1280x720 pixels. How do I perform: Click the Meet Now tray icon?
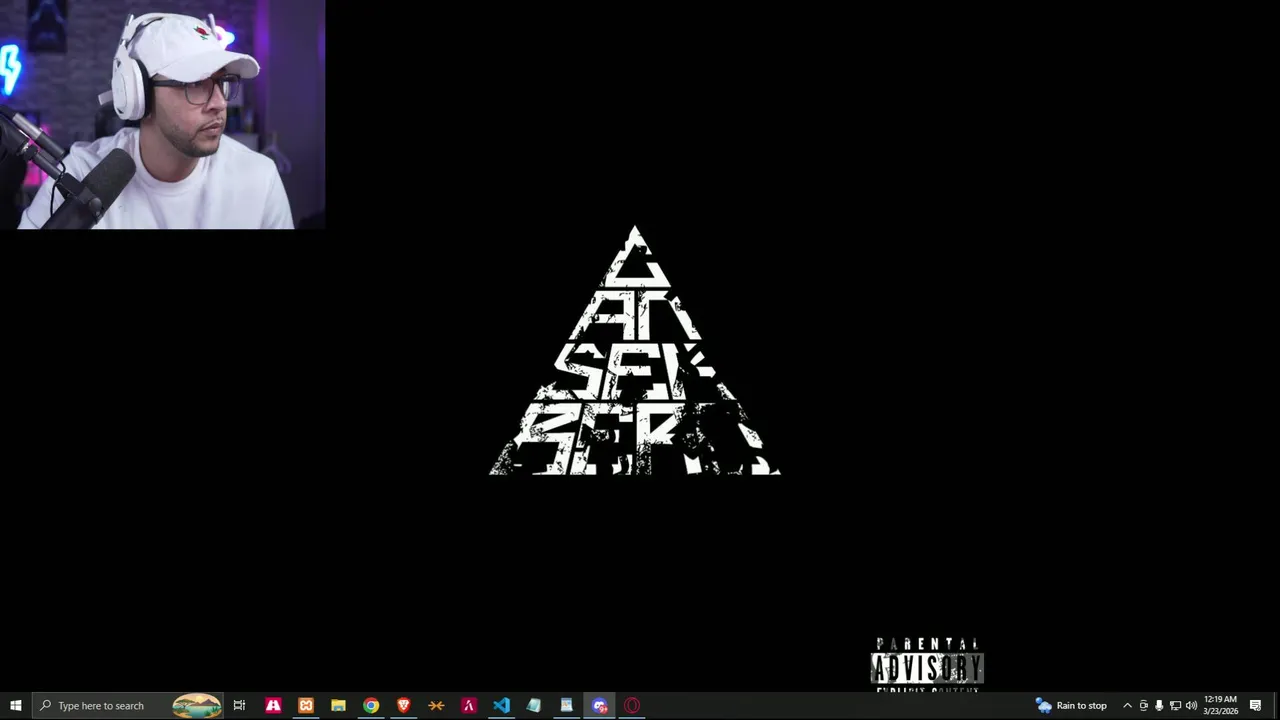pos(1143,705)
